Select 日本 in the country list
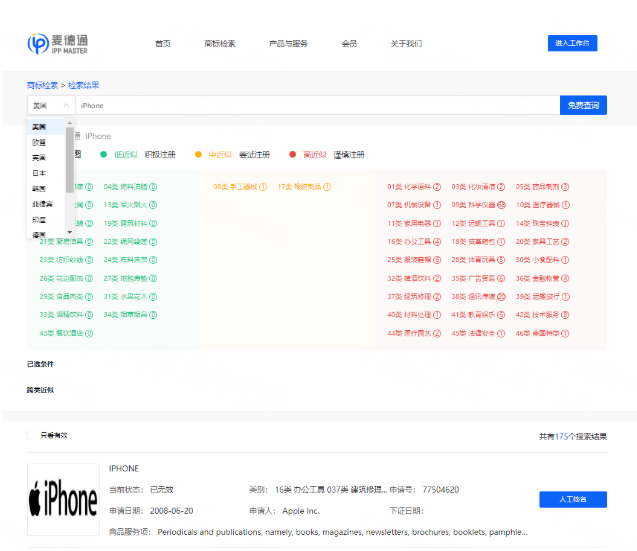Screen dimensions: 637x551 click(46, 173)
